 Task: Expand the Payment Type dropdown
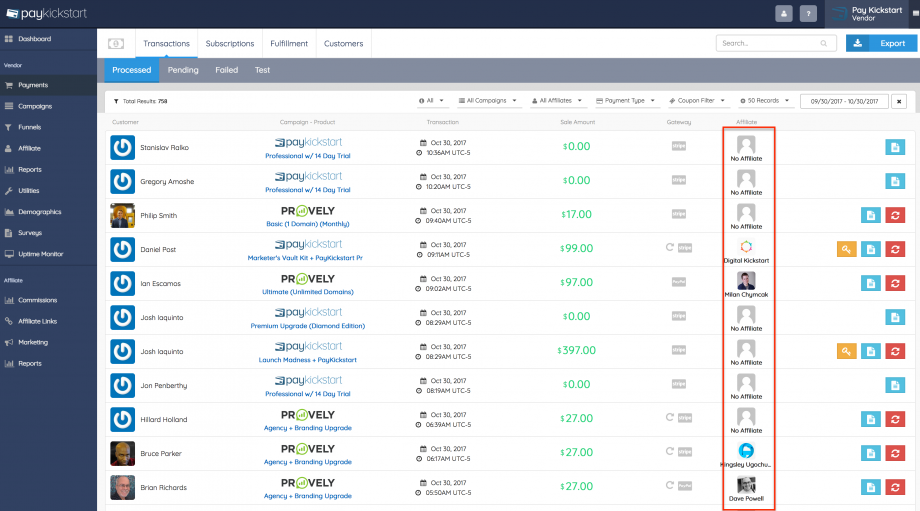[626, 101]
